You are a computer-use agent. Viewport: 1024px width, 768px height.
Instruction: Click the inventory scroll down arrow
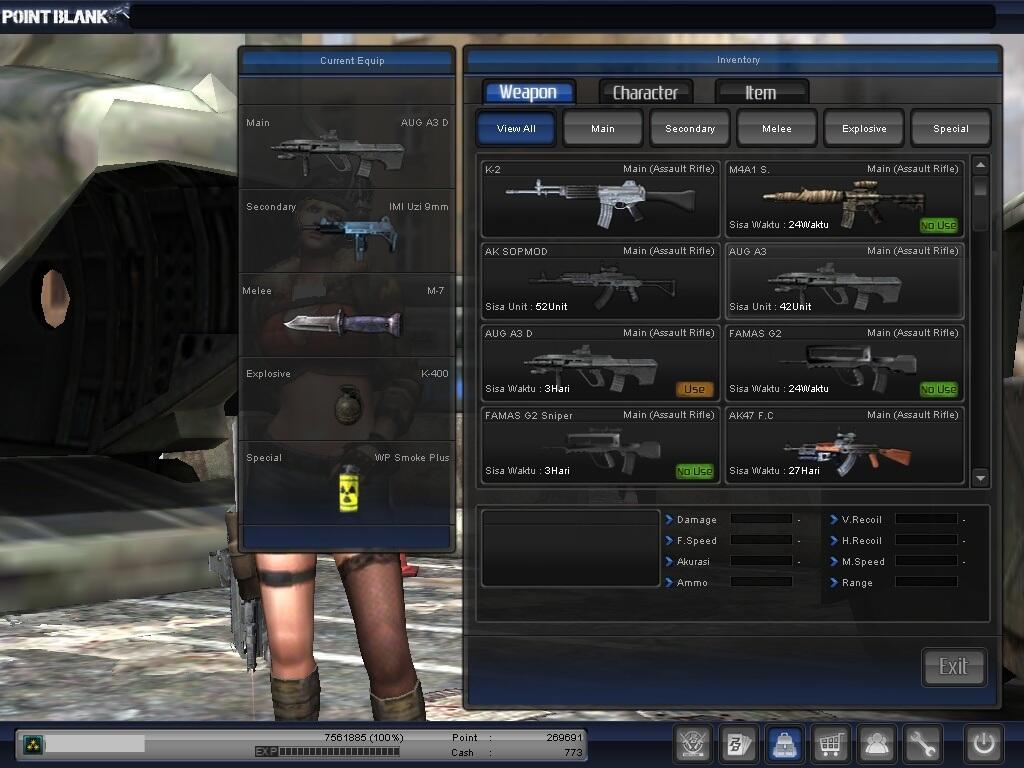pyautogui.click(x=980, y=478)
